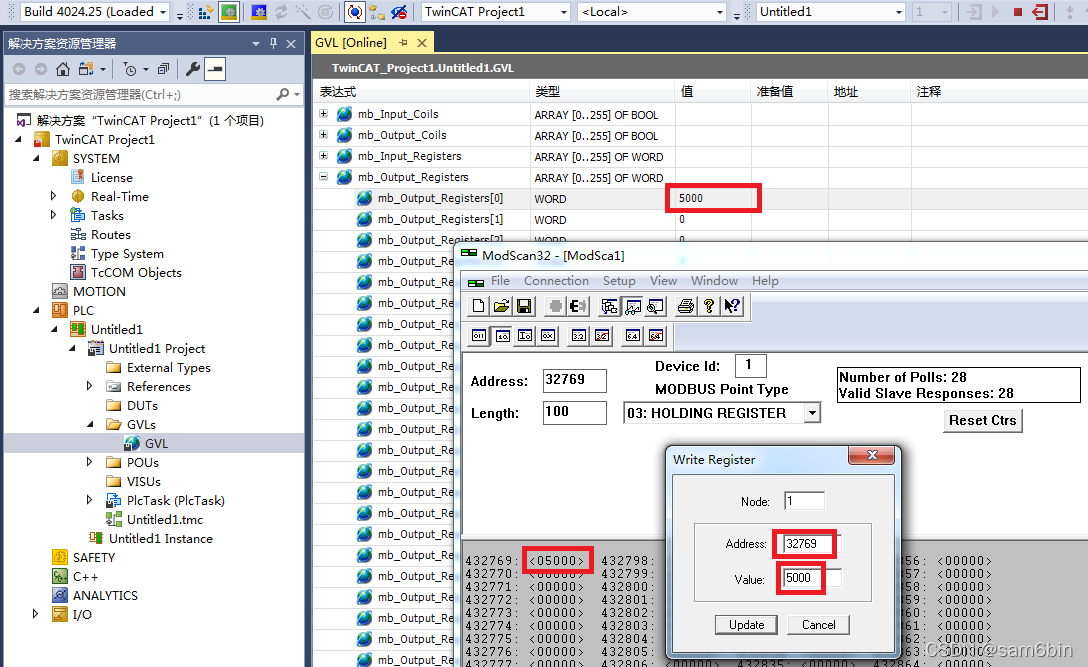This screenshot has width=1088, height=667.
Task: Open the TwinCAT Project1 dropdown
Action: click(x=563, y=12)
